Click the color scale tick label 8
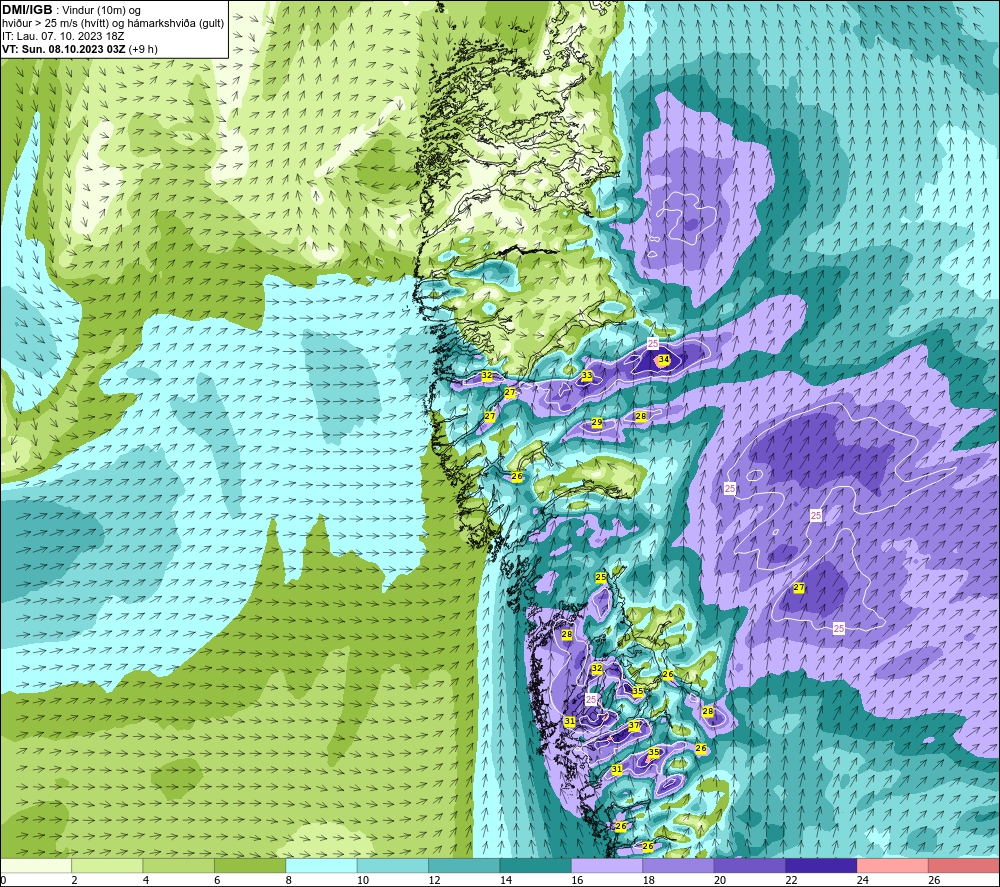 coord(289,880)
